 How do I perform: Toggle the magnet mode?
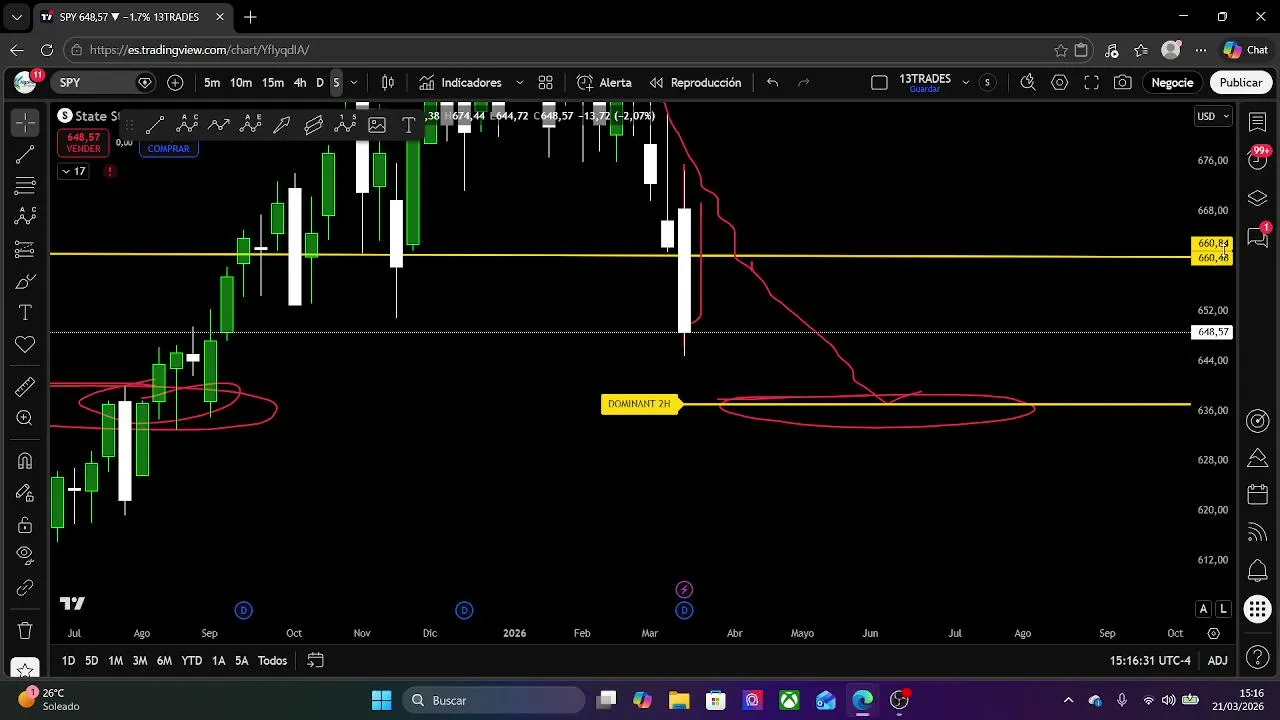point(25,461)
